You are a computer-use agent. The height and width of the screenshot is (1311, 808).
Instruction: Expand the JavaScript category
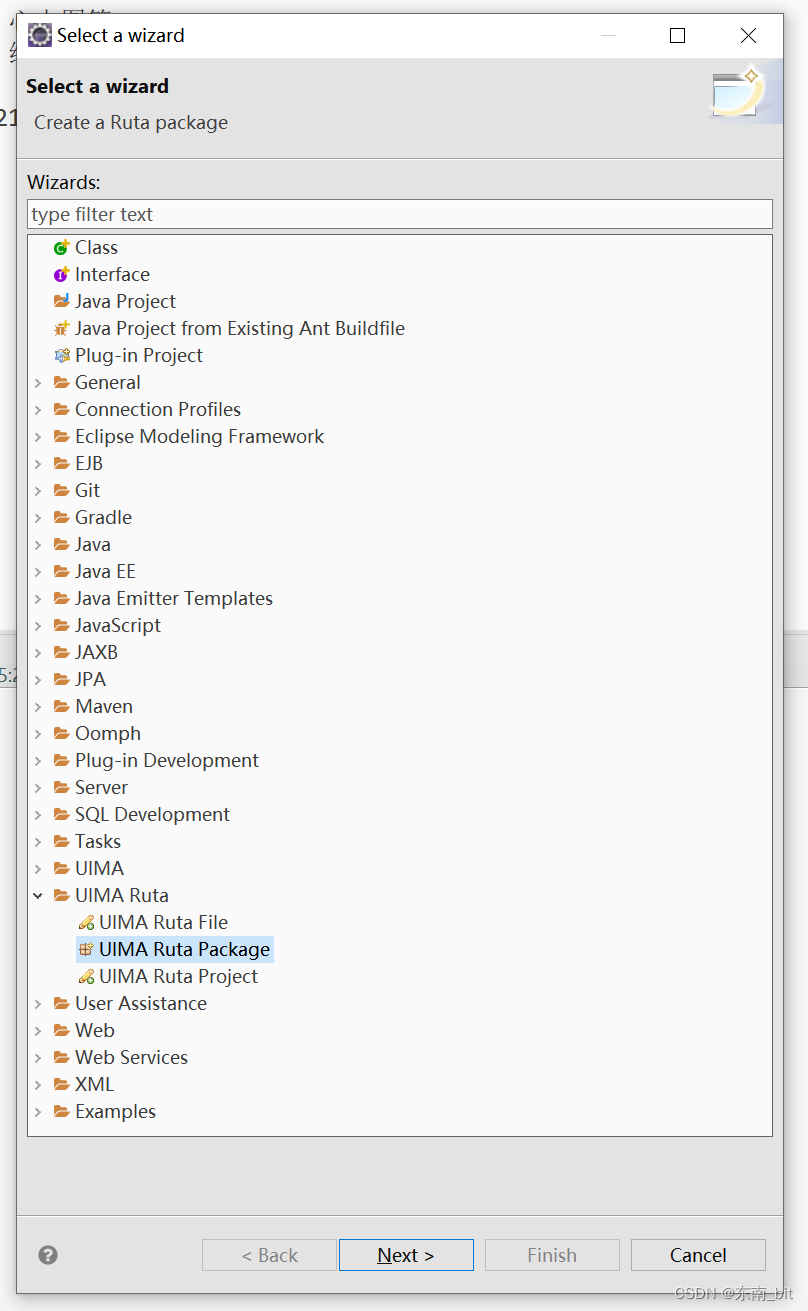coord(38,625)
